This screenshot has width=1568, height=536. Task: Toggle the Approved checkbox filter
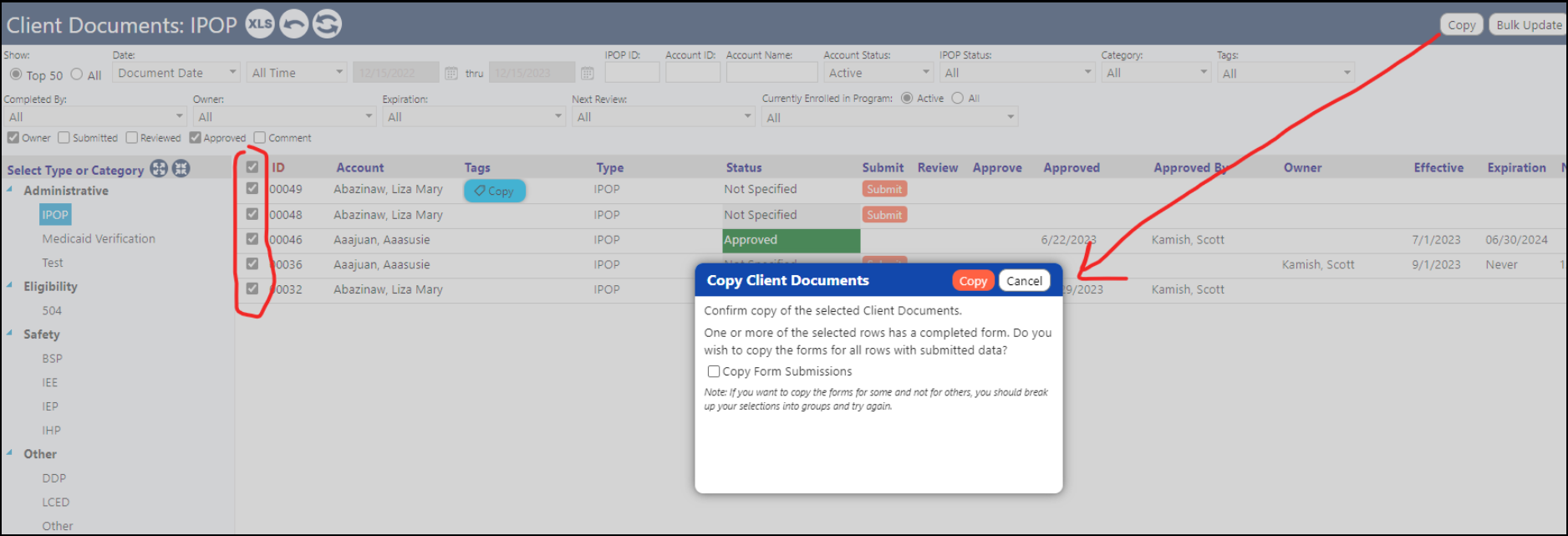click(x=196, y=137)
